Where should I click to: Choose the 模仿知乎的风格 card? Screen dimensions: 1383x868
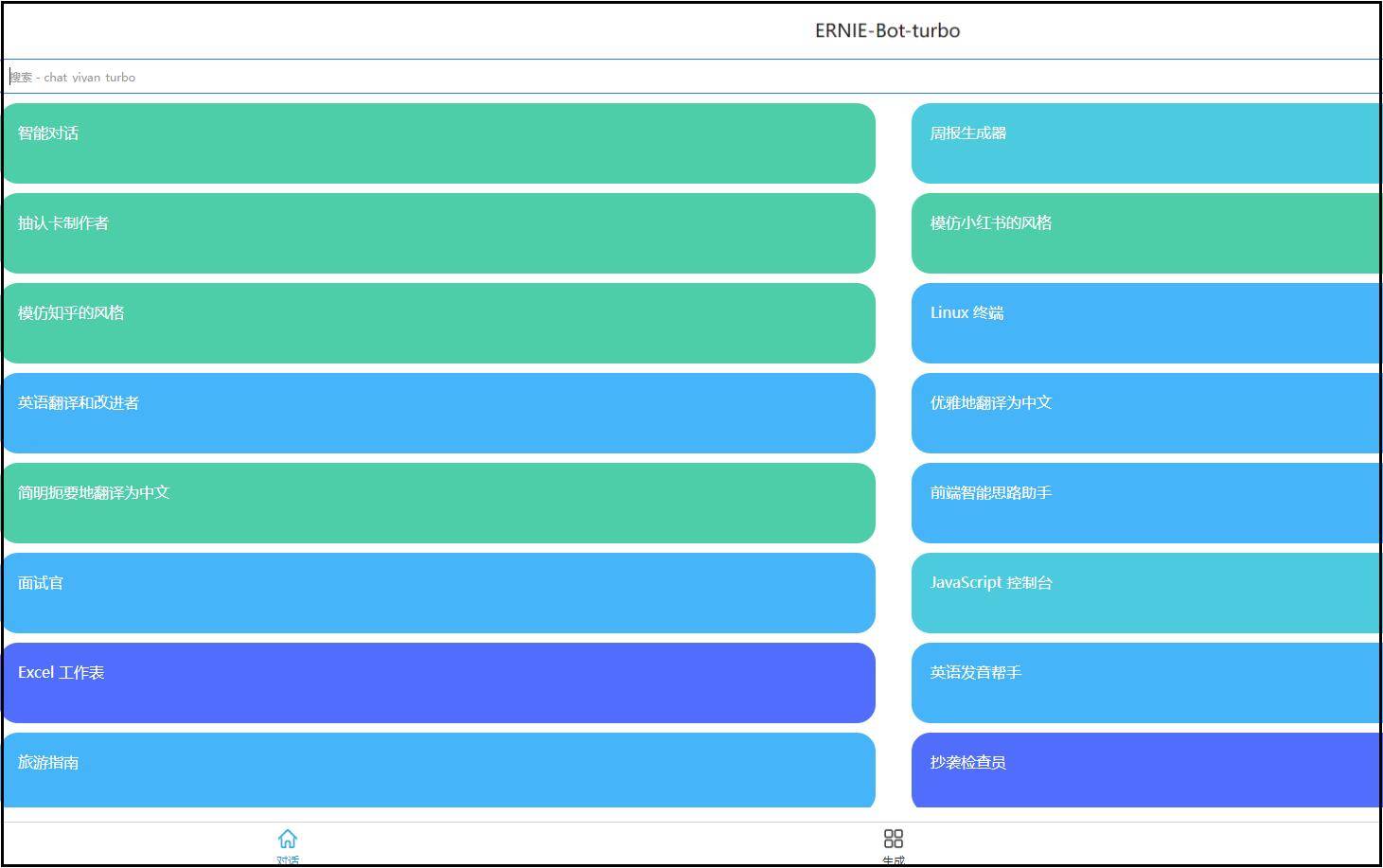click(x=438, y=323)
